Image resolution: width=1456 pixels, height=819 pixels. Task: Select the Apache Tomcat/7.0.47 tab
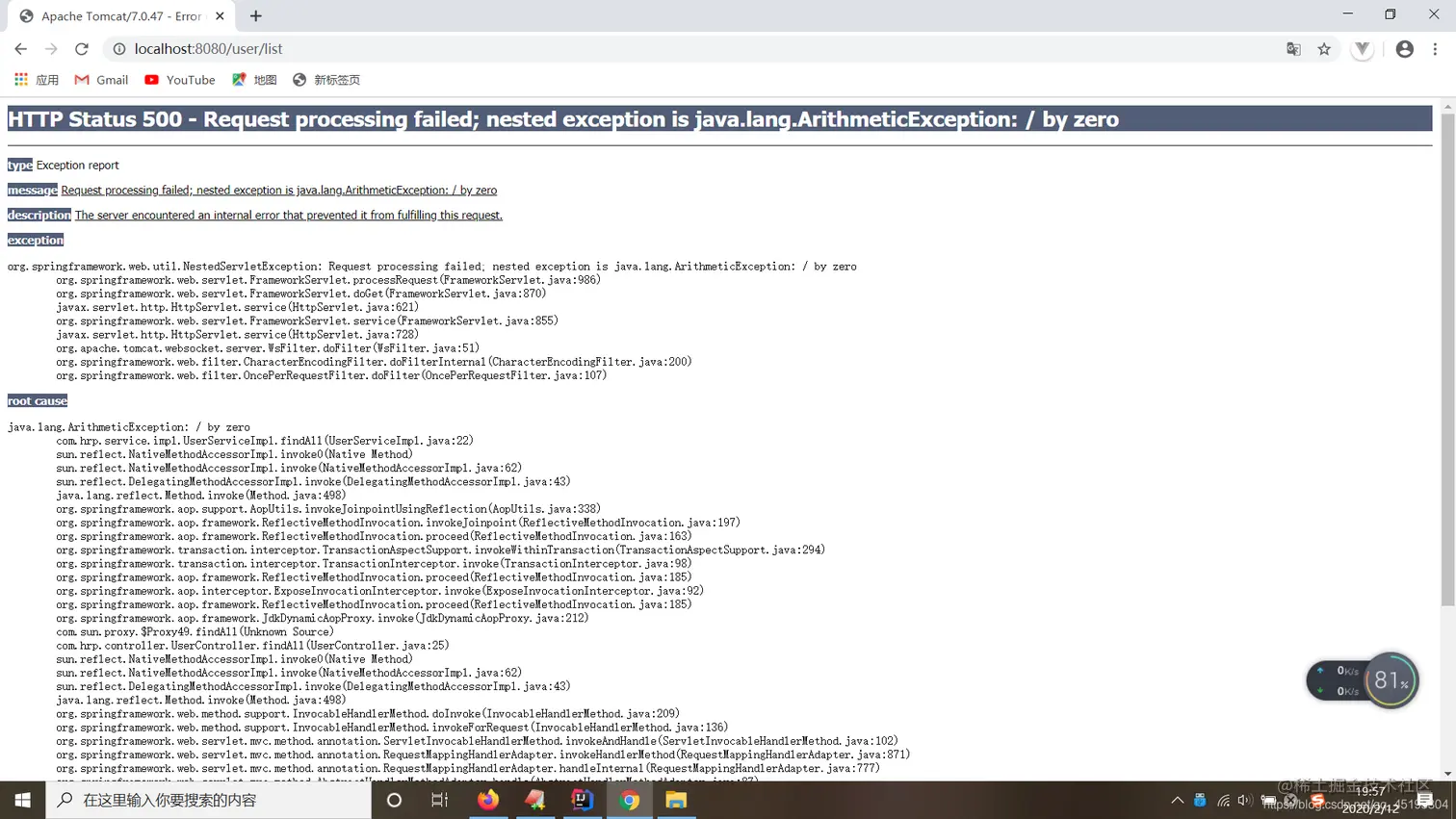[x=121, y=16]
